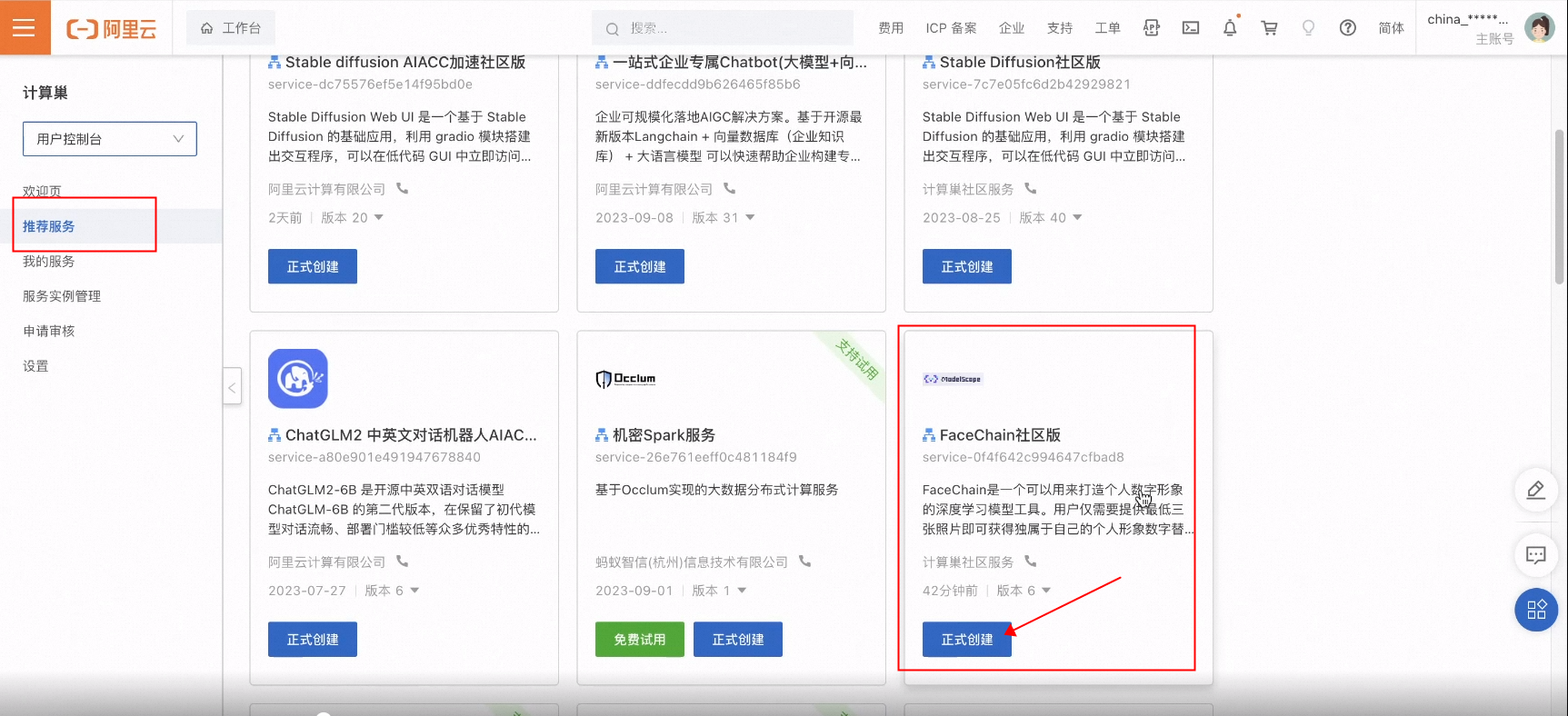
Task: Open Stable Diffusion社区版 service title
Action: (x=1020, y=62)
